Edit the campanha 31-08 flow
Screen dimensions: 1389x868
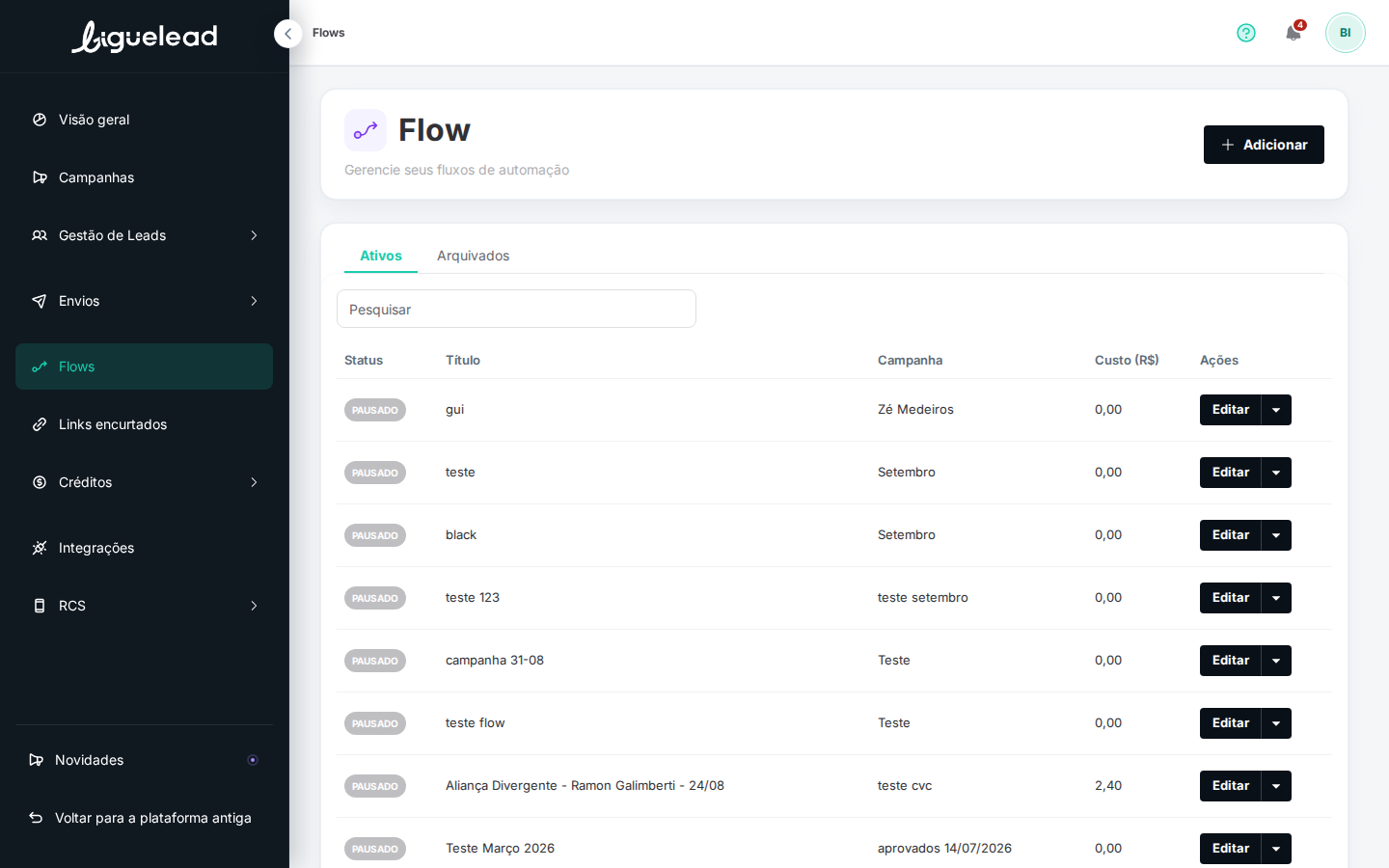tap(1231, 661)
